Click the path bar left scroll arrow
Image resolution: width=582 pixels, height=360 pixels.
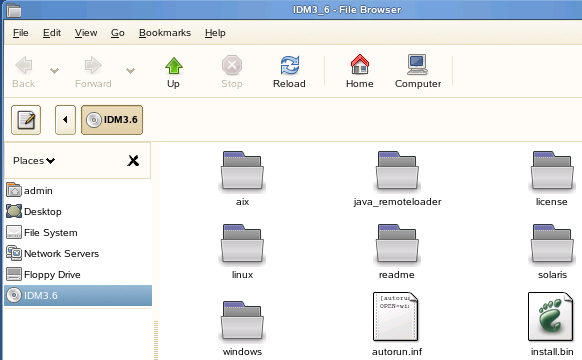65,120
